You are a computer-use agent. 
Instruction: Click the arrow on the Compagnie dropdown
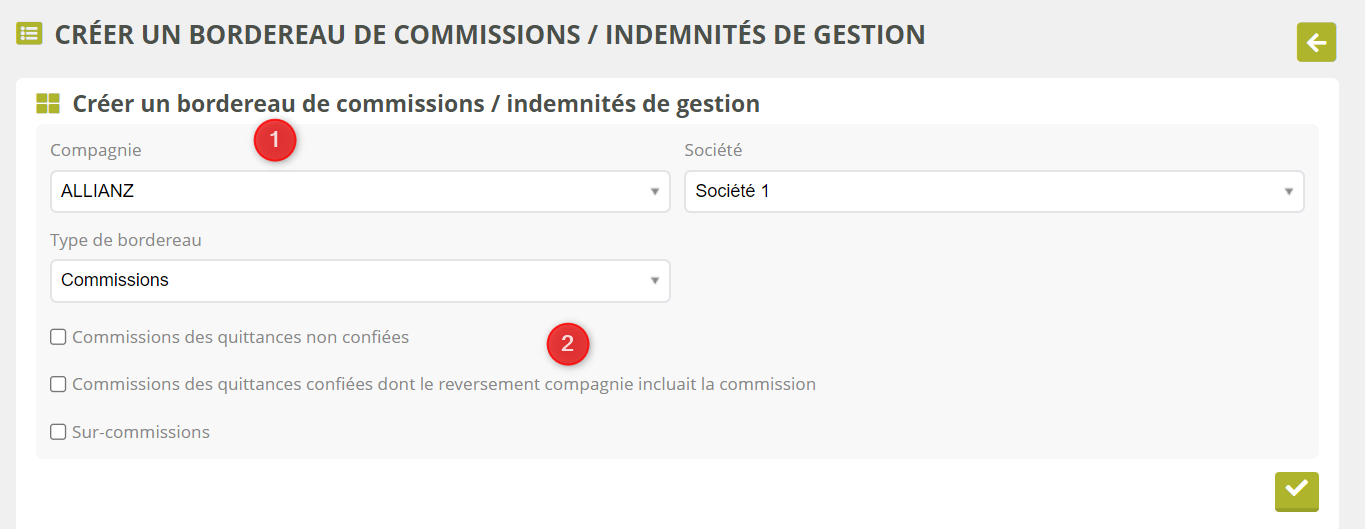[x=654, y=192]
